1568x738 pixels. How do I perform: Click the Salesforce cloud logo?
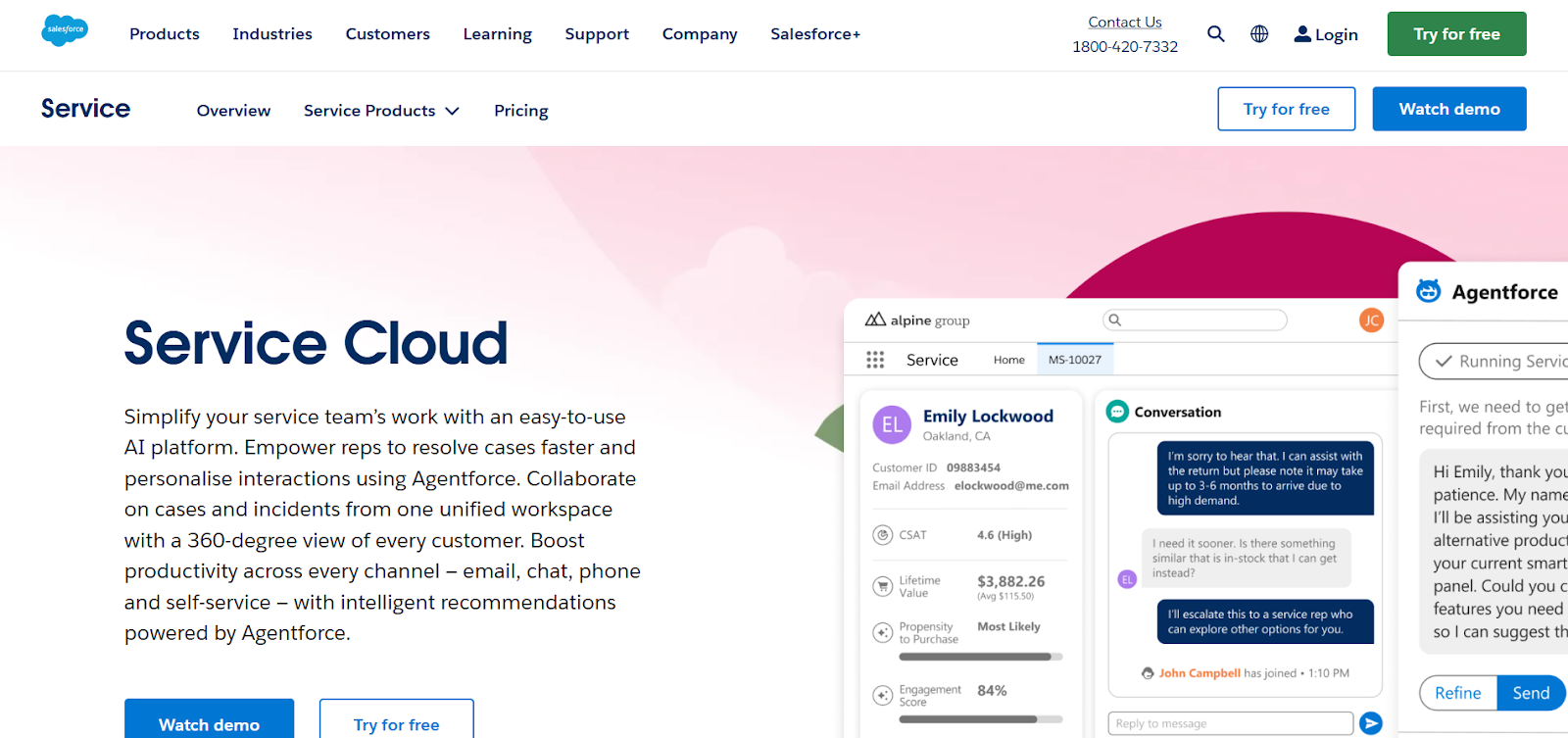pos(65,30)
